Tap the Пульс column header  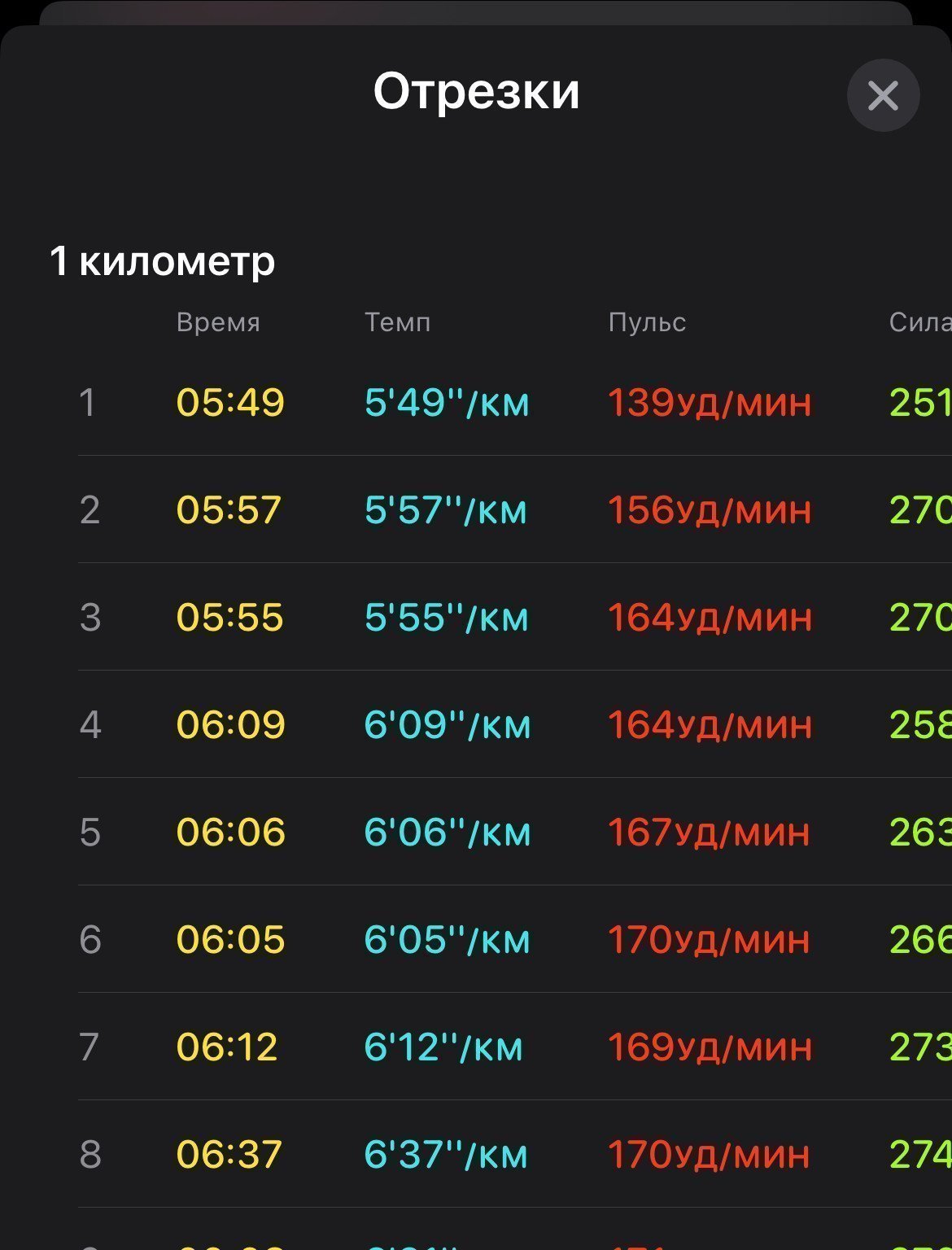tap(647, 322)
